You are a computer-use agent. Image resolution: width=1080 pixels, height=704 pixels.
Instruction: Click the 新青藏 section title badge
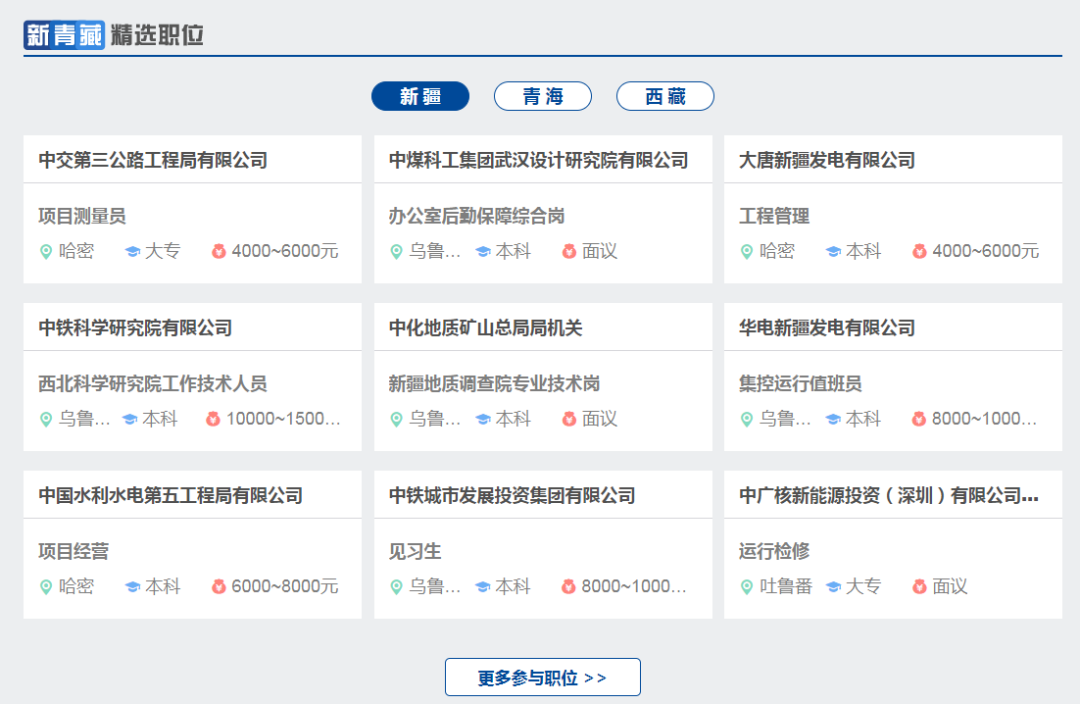(x=64, y=34)
